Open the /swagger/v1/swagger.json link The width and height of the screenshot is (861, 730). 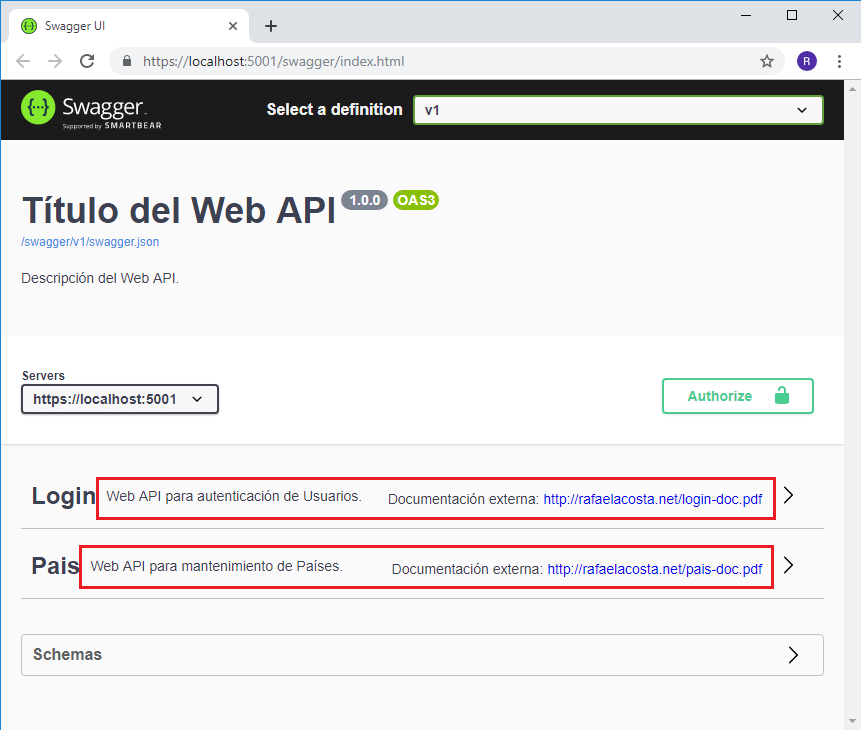90,242
